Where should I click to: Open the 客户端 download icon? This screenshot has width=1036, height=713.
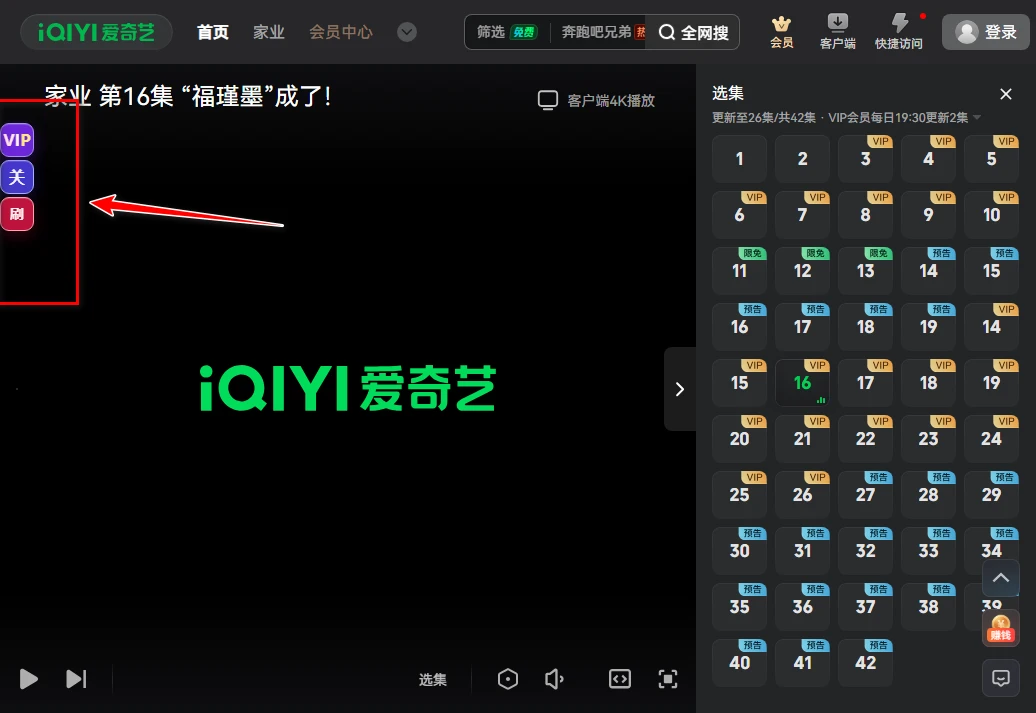[837, 32]
